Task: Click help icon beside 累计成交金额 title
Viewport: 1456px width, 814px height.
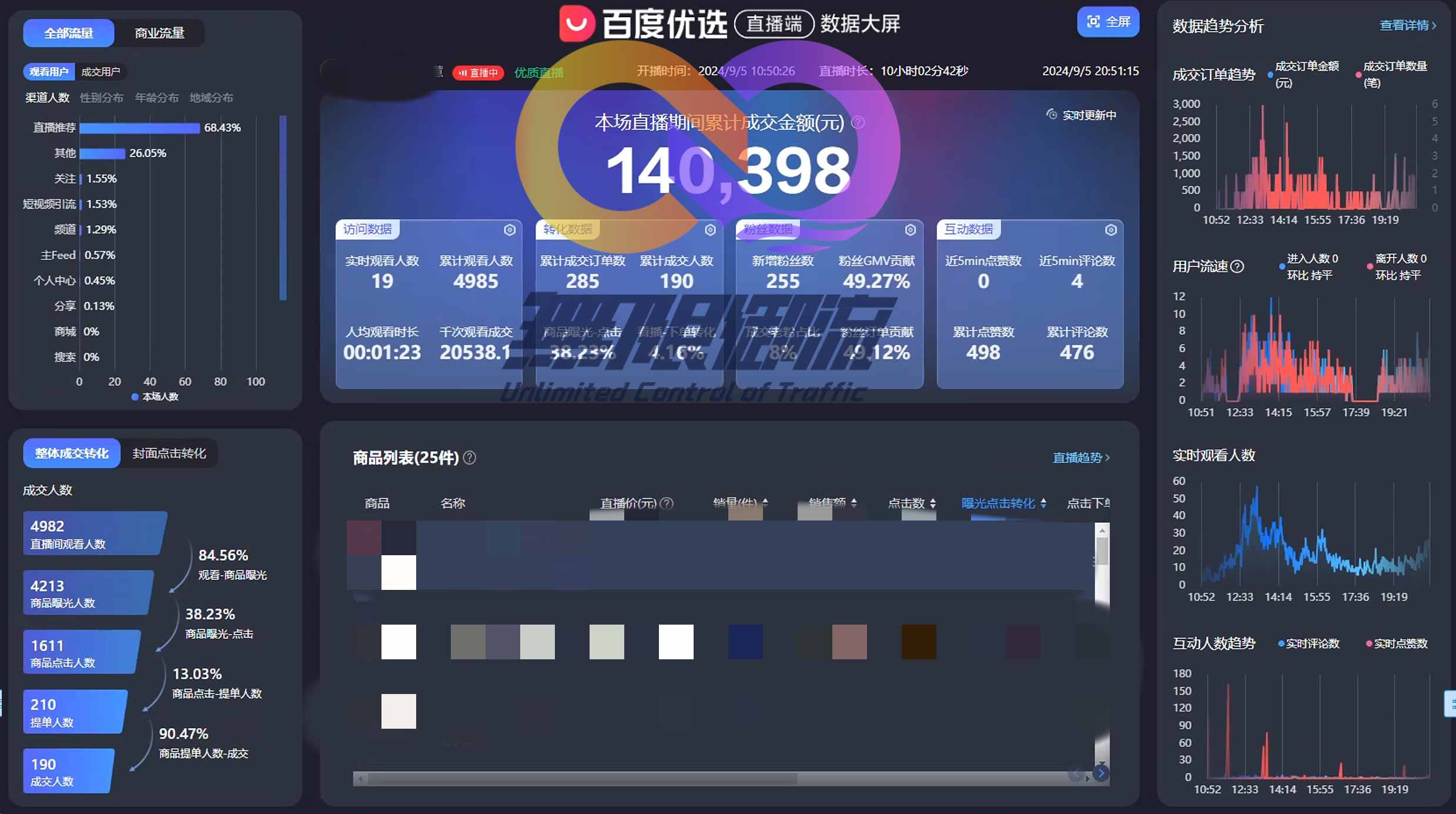Action: click(858, 122)
